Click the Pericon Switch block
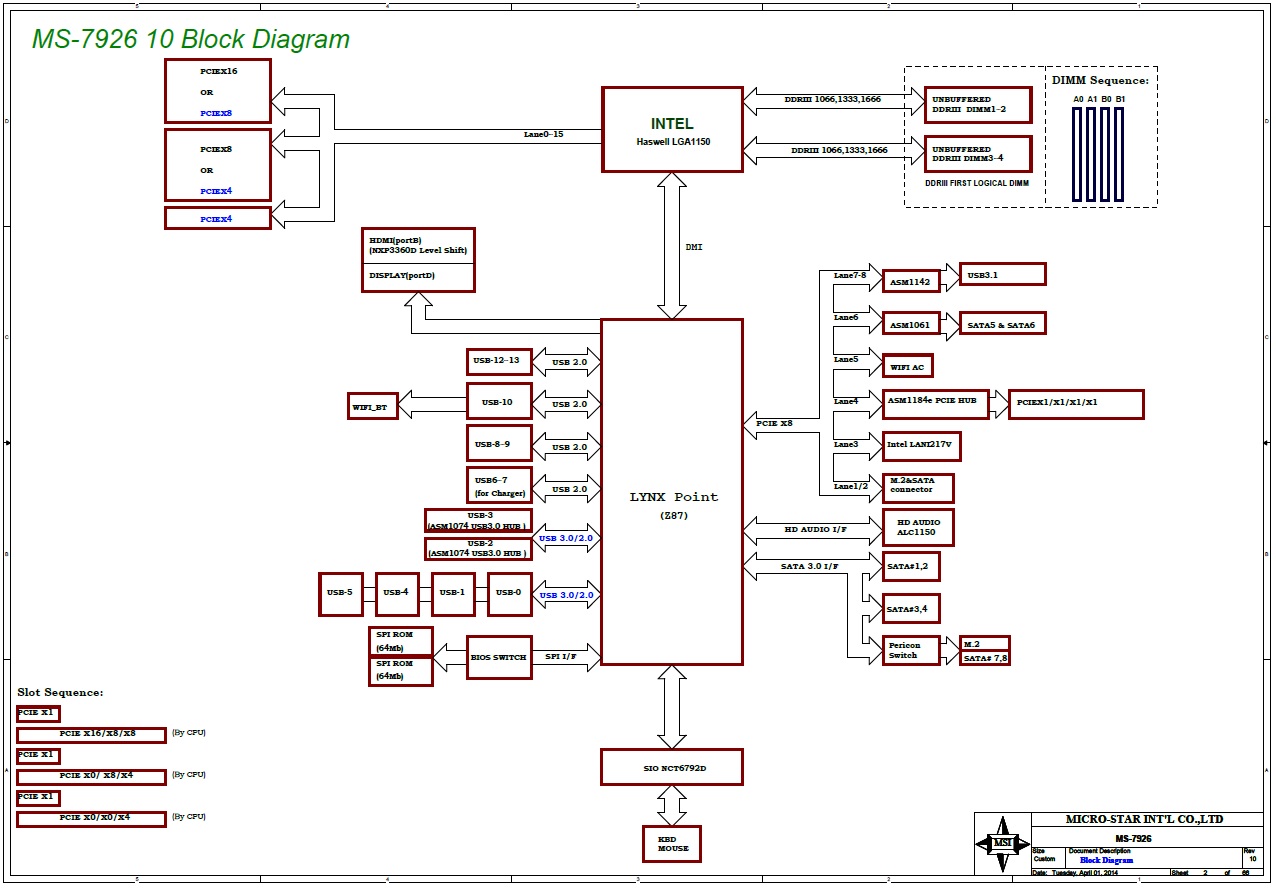This screenshot has height=889, width=1276. [x=911, y=651]
